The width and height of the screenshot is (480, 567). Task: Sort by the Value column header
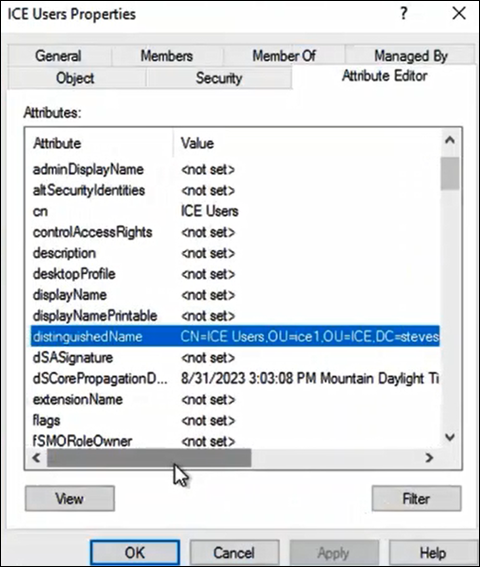pyautogui.click(x=307, y=144)
